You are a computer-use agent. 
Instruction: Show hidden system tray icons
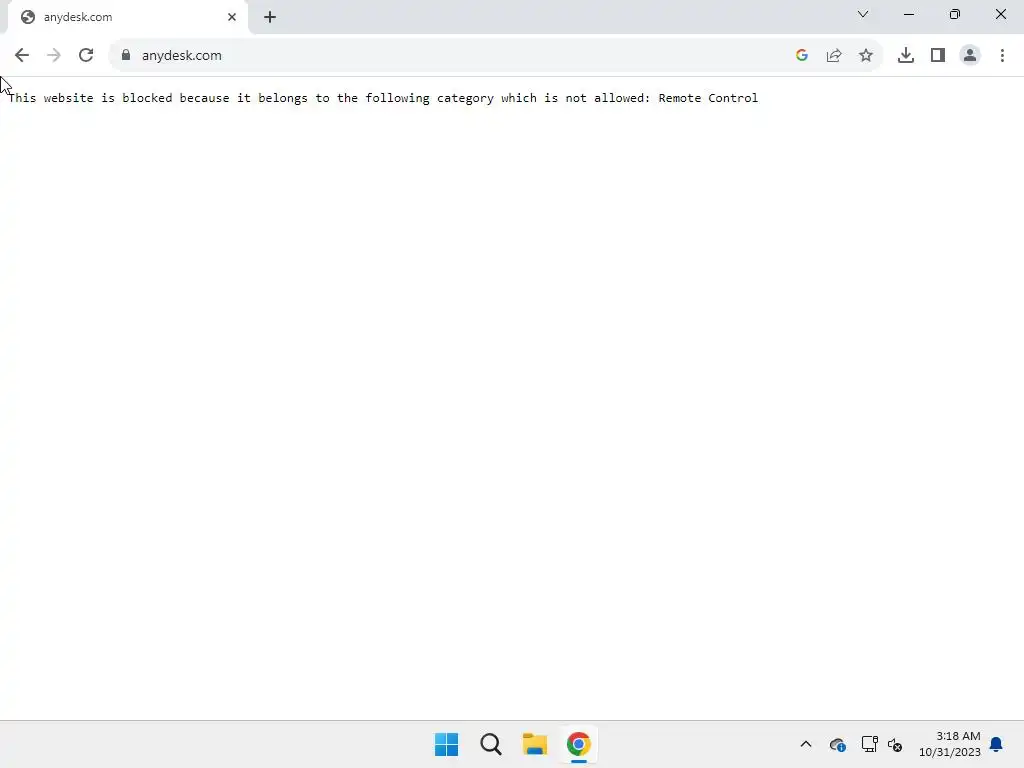pyautogui.click(x=806, y=744)
